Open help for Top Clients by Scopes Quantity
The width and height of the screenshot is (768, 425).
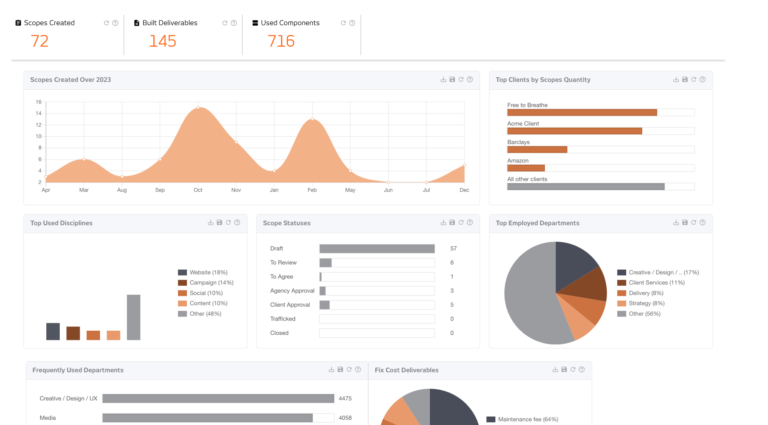pos(702,79)
